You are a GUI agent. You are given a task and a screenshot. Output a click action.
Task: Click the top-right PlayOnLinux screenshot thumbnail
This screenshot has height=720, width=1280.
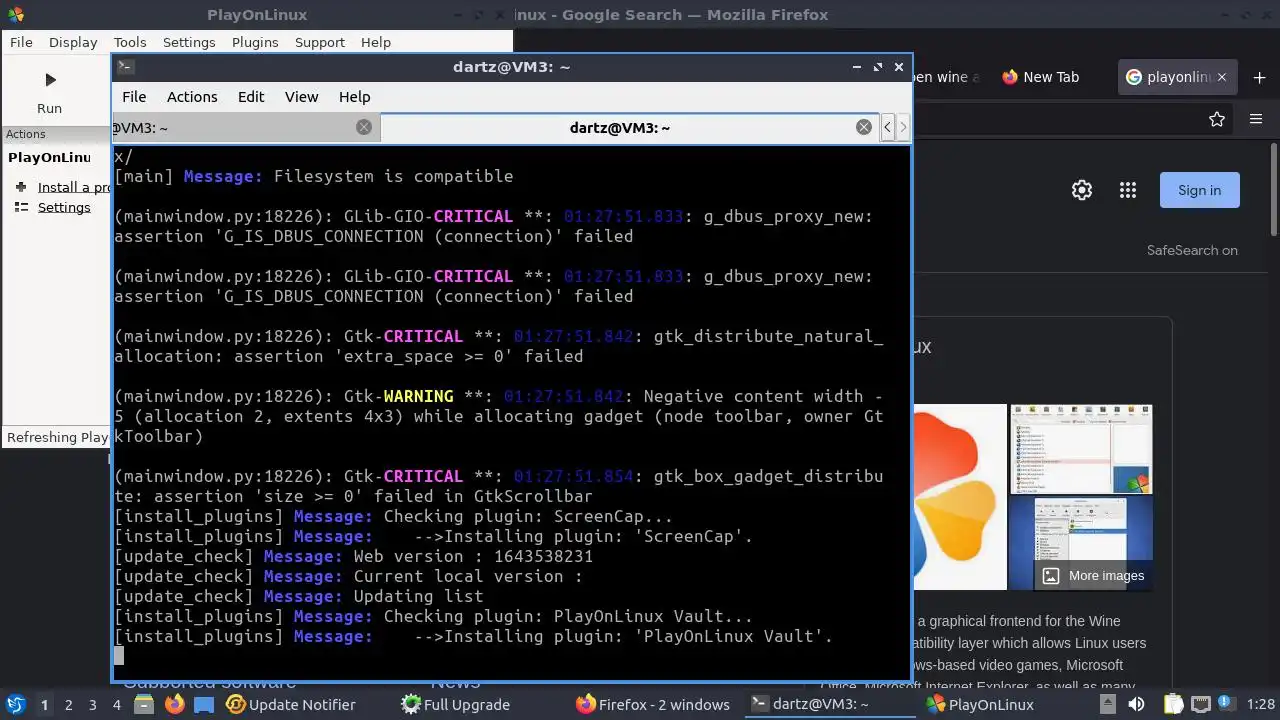click(1081, 449)
